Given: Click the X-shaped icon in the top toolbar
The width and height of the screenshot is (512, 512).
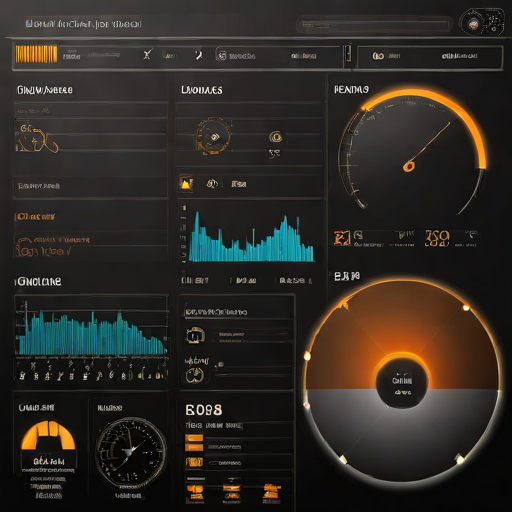Looking at the screenshot, I should click(148, 54).
